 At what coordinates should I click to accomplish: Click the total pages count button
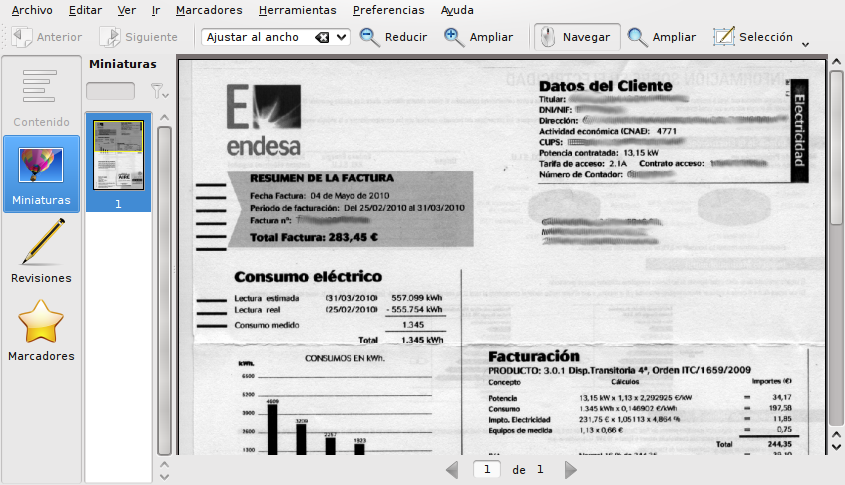(x=540, y=469)
